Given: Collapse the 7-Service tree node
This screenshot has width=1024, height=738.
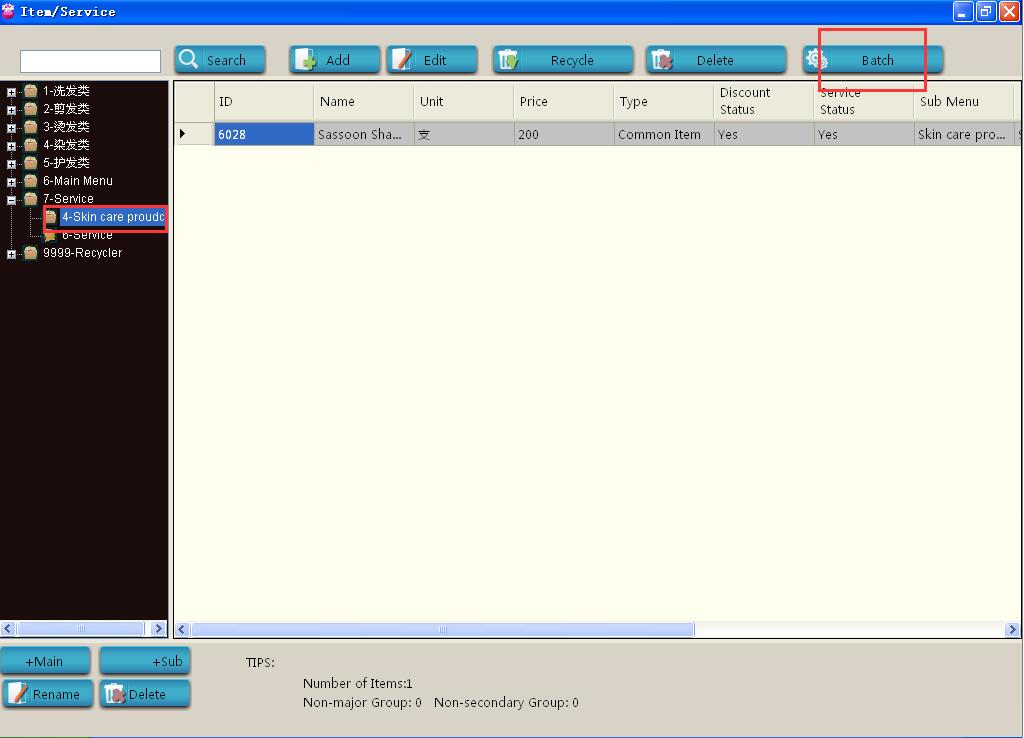Looking at the screenshot, I should tap(11, 200).
